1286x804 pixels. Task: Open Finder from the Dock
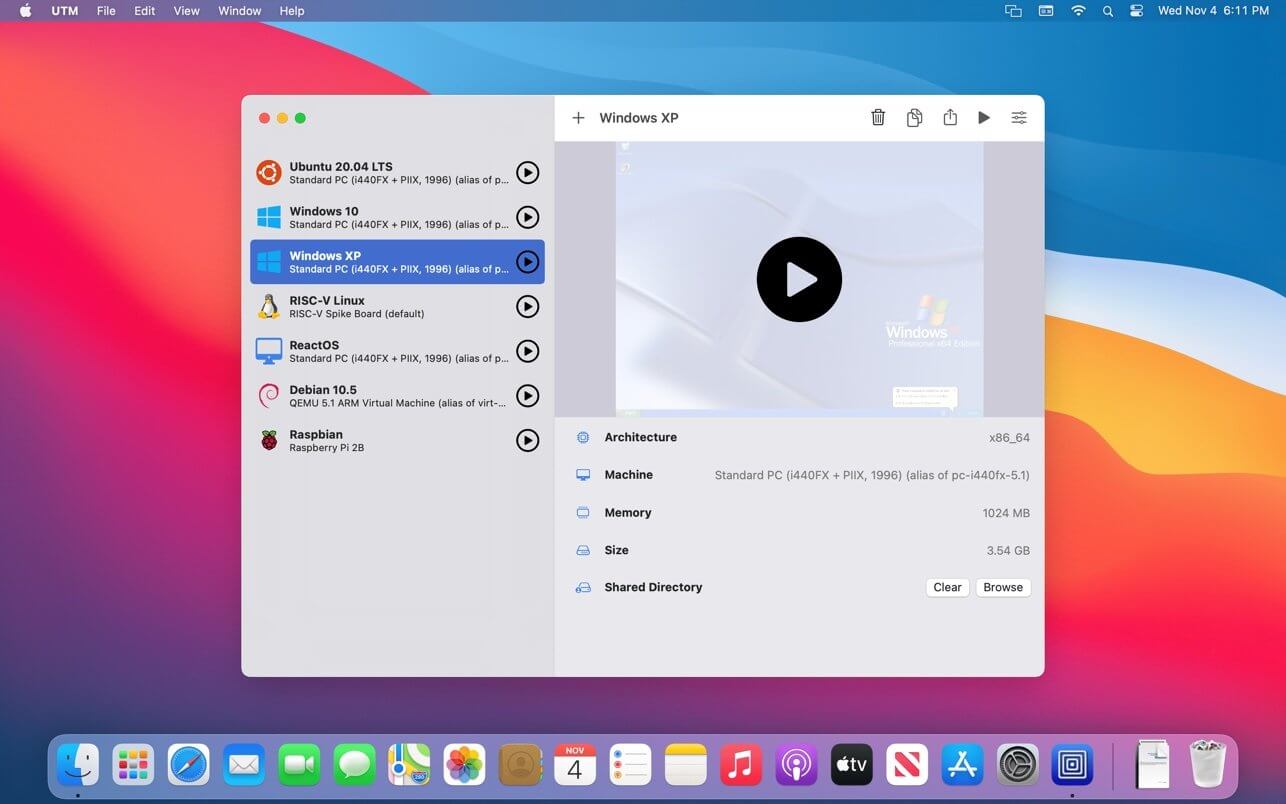tap(78, 766)
